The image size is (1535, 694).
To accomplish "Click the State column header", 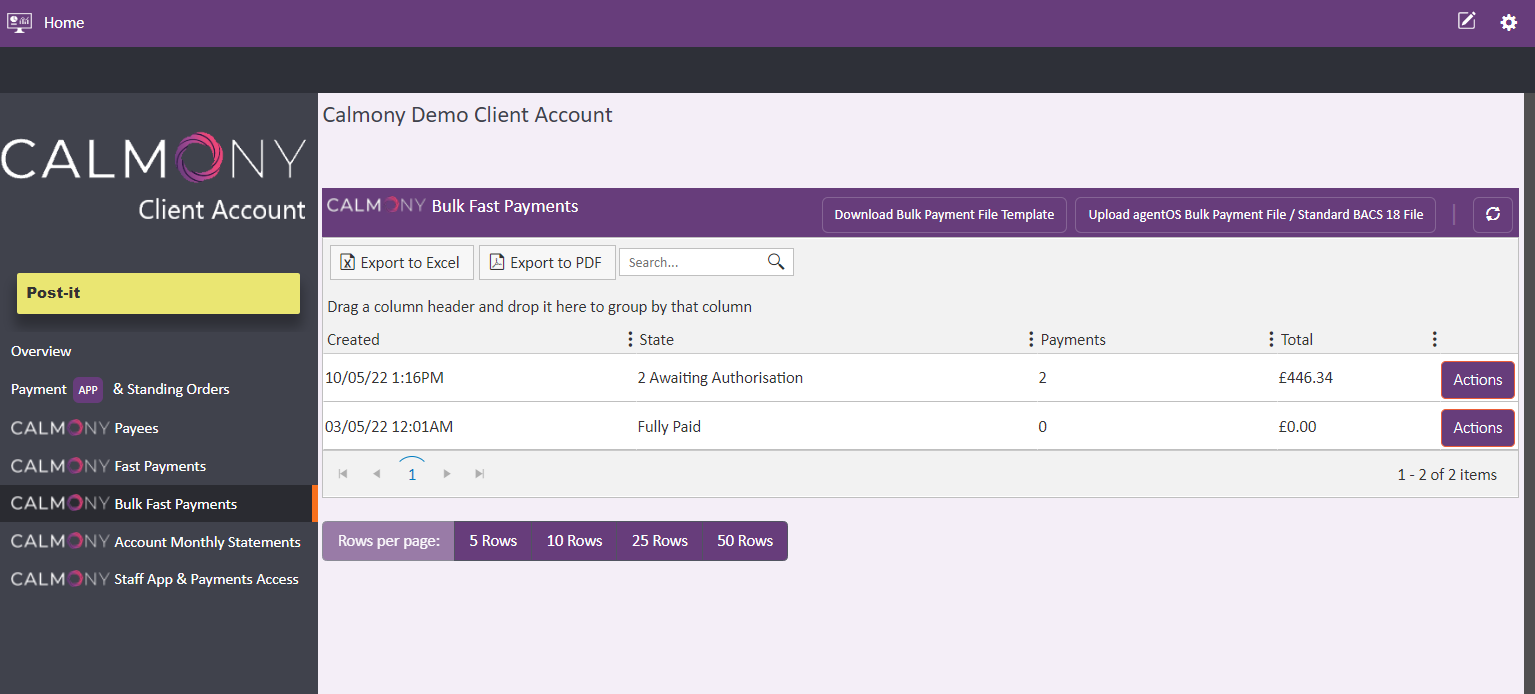I will 656,339.
